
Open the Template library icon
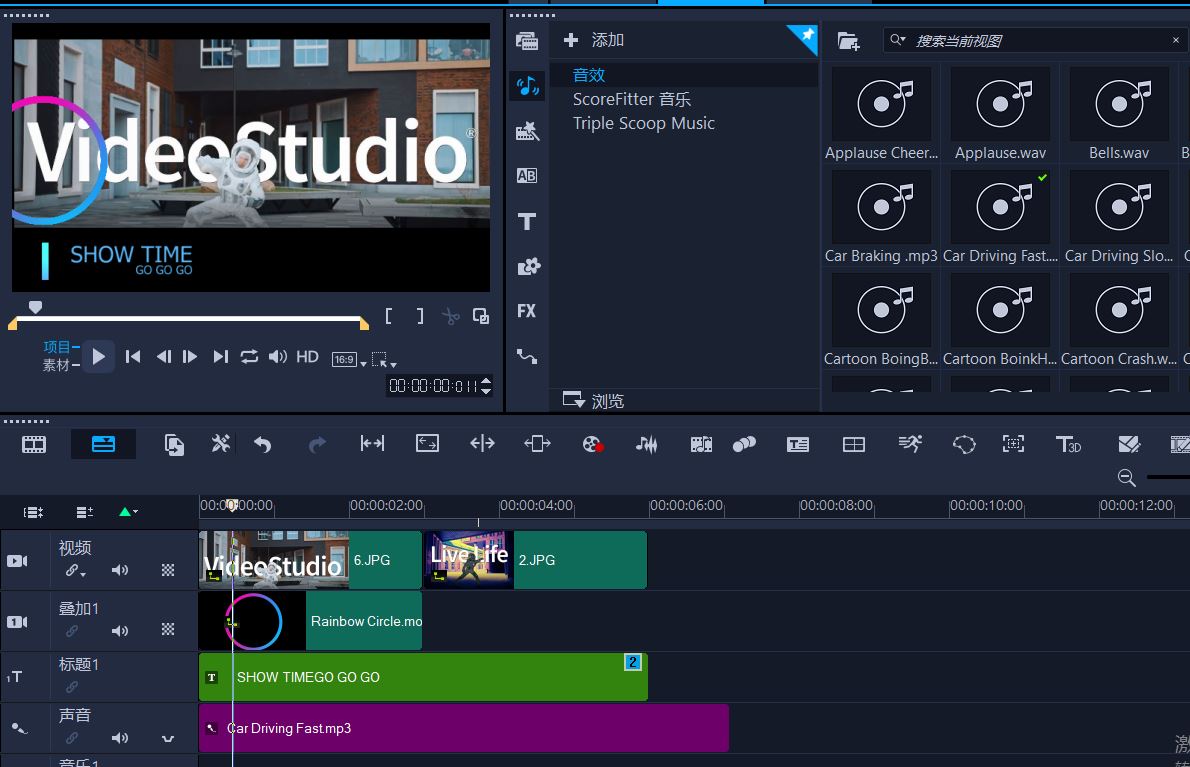point(527,131)
